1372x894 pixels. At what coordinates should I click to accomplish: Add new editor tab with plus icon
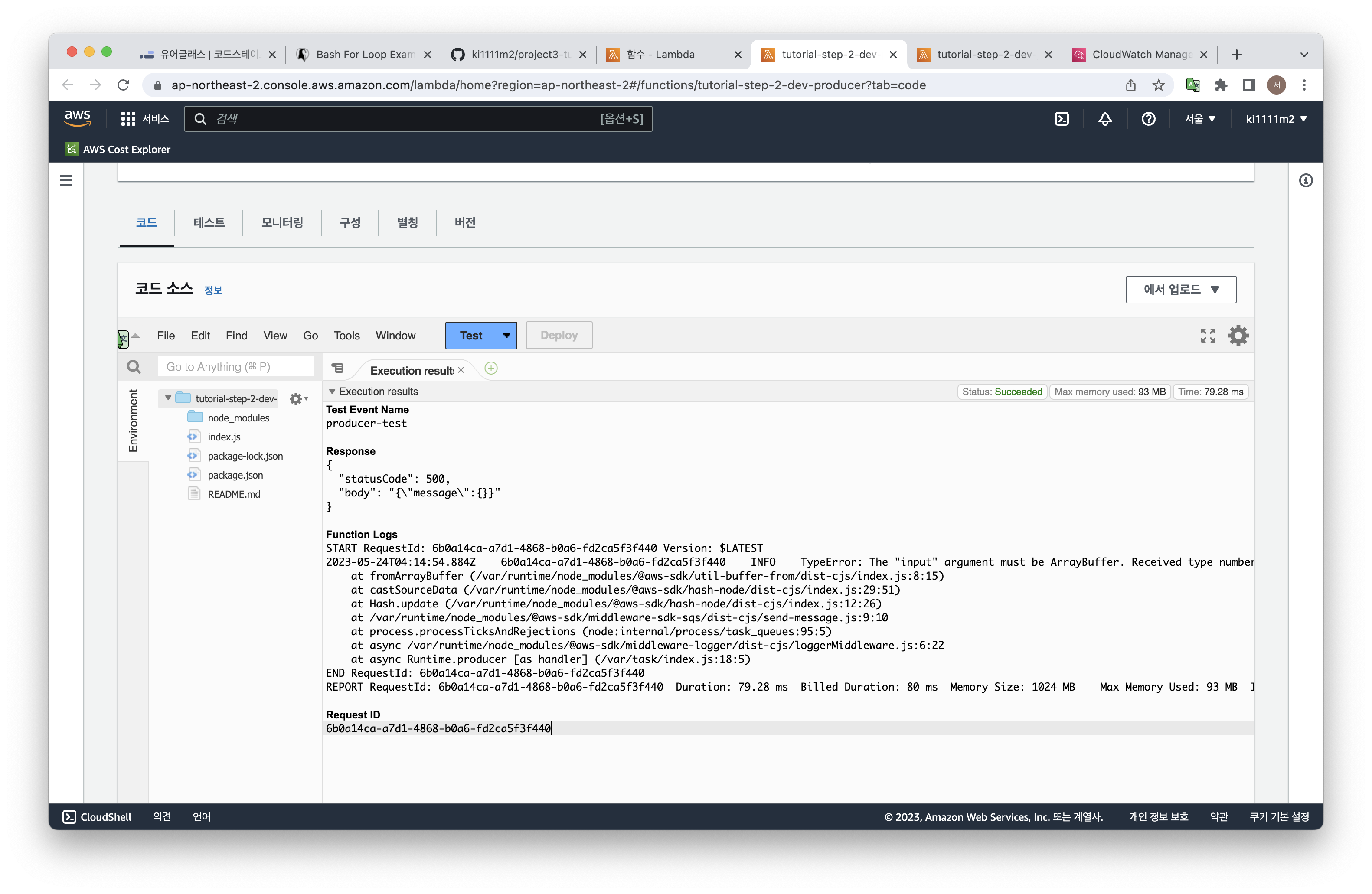491,369
